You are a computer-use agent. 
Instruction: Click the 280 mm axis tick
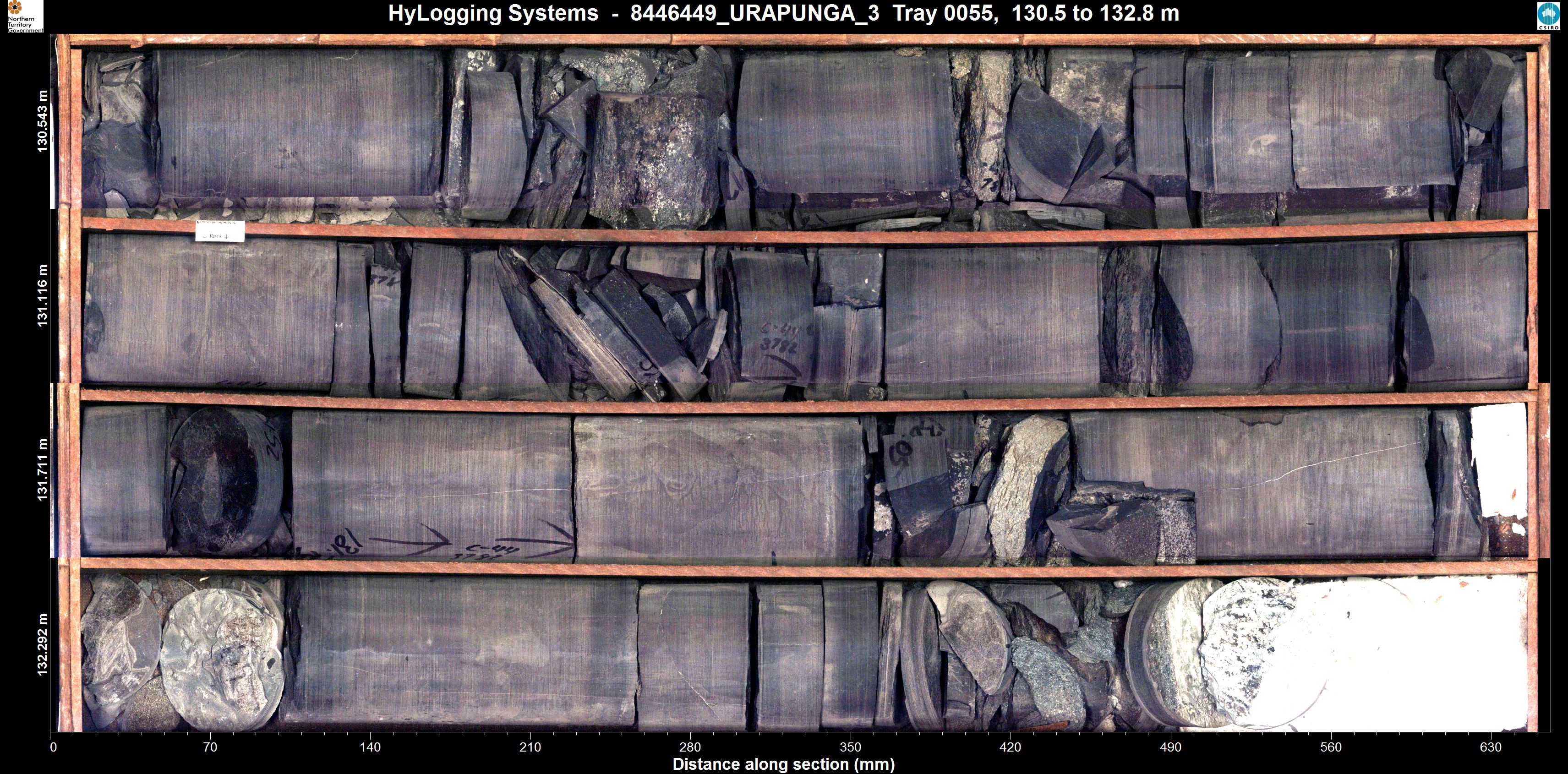click(x=690, y=747)
